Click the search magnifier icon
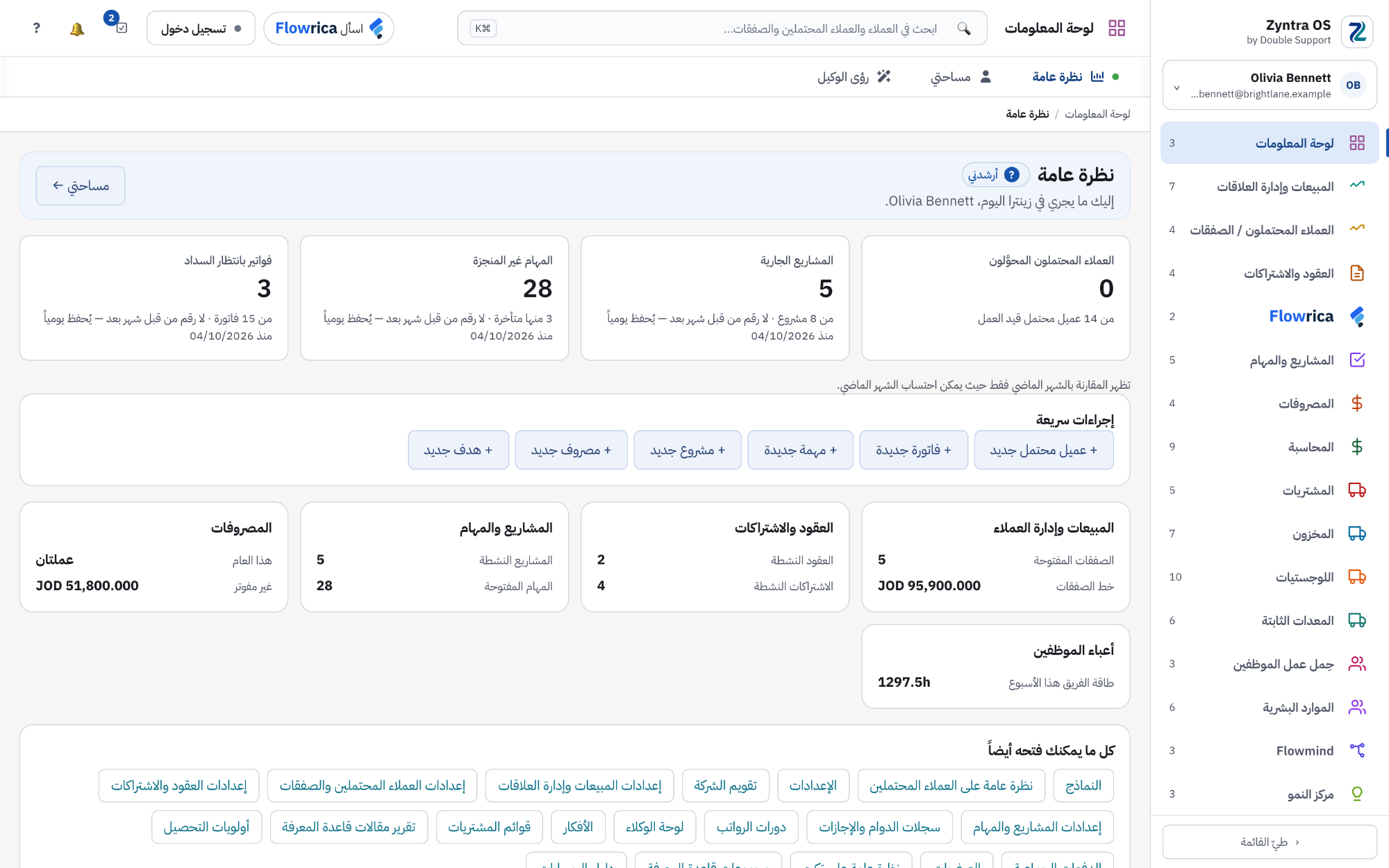Image resolution: width=1389 pixels, height=868 pixels. [x=964, y=28]
